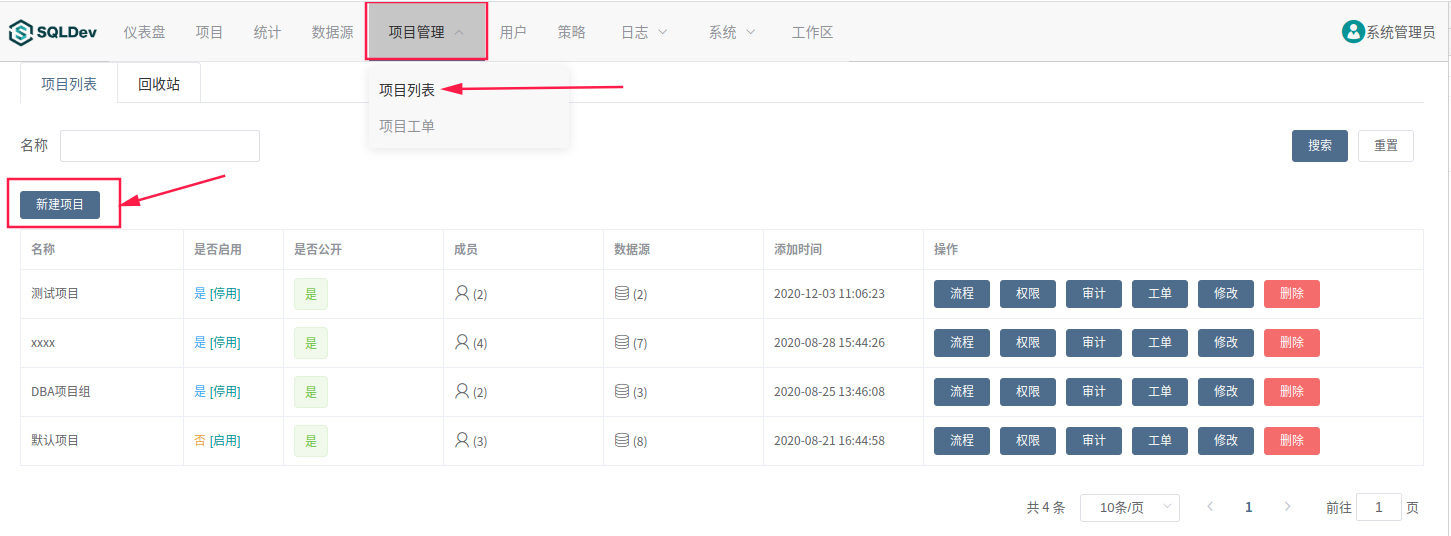Open data source icon for 测试项目 row
This screenshot has width=1451, height=536.
coord(622,293)
